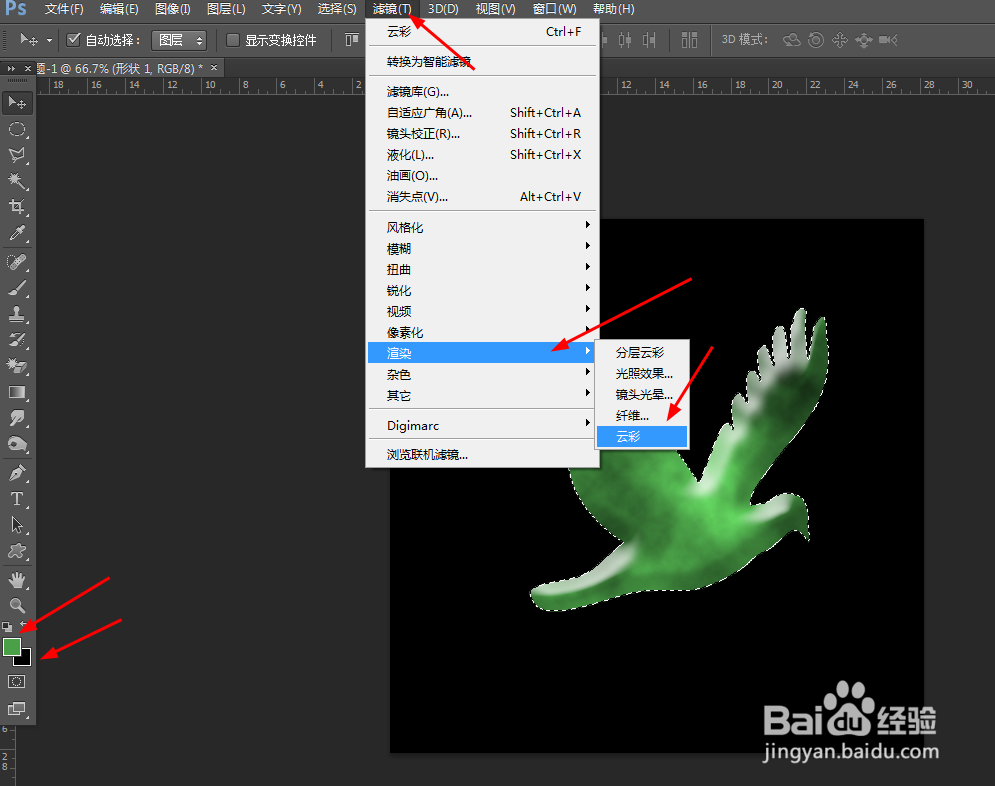Expand the 视频 submenu
The width and height of the screenshot is (995, 786).
[x=482, y=311]
